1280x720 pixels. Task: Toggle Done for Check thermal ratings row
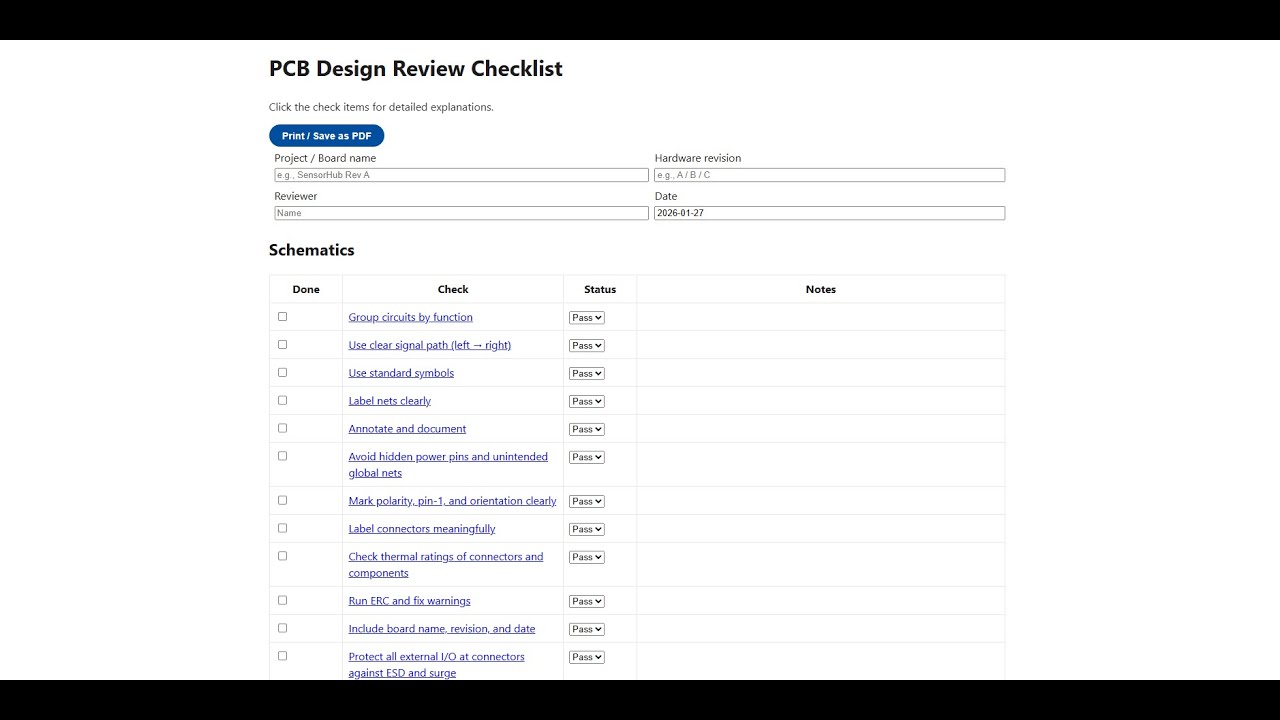(282, 556)
